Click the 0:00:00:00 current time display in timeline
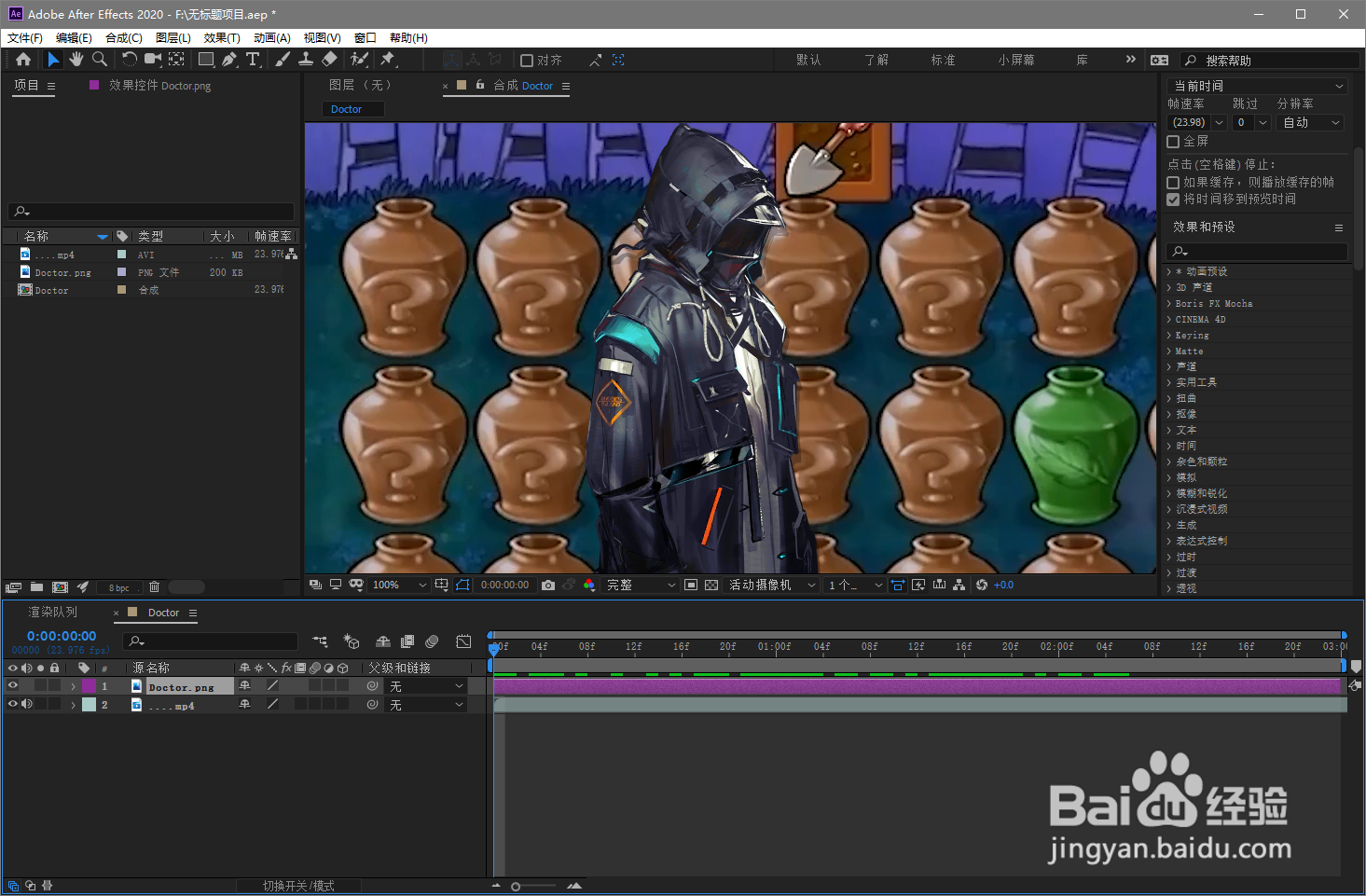This screenshot has width=1366, height=896. (62, 636)
